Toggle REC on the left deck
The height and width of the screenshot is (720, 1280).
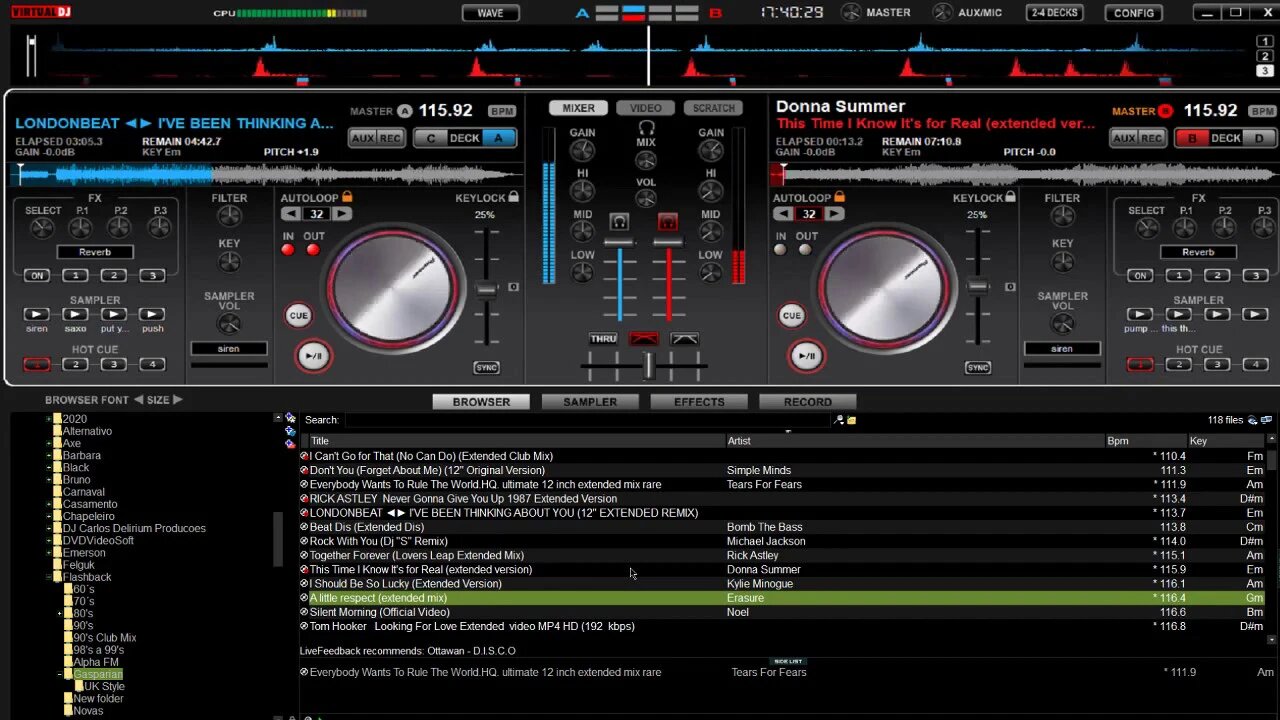pos(390,138)
